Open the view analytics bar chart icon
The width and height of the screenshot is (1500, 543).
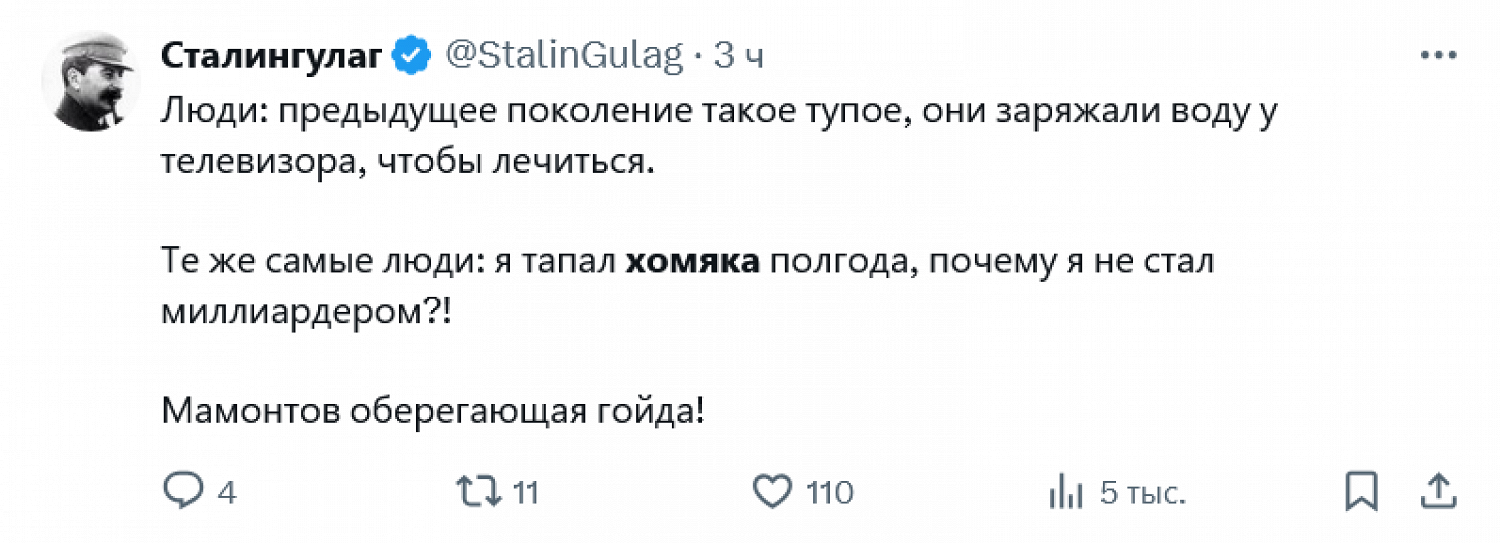(1066, 491)
